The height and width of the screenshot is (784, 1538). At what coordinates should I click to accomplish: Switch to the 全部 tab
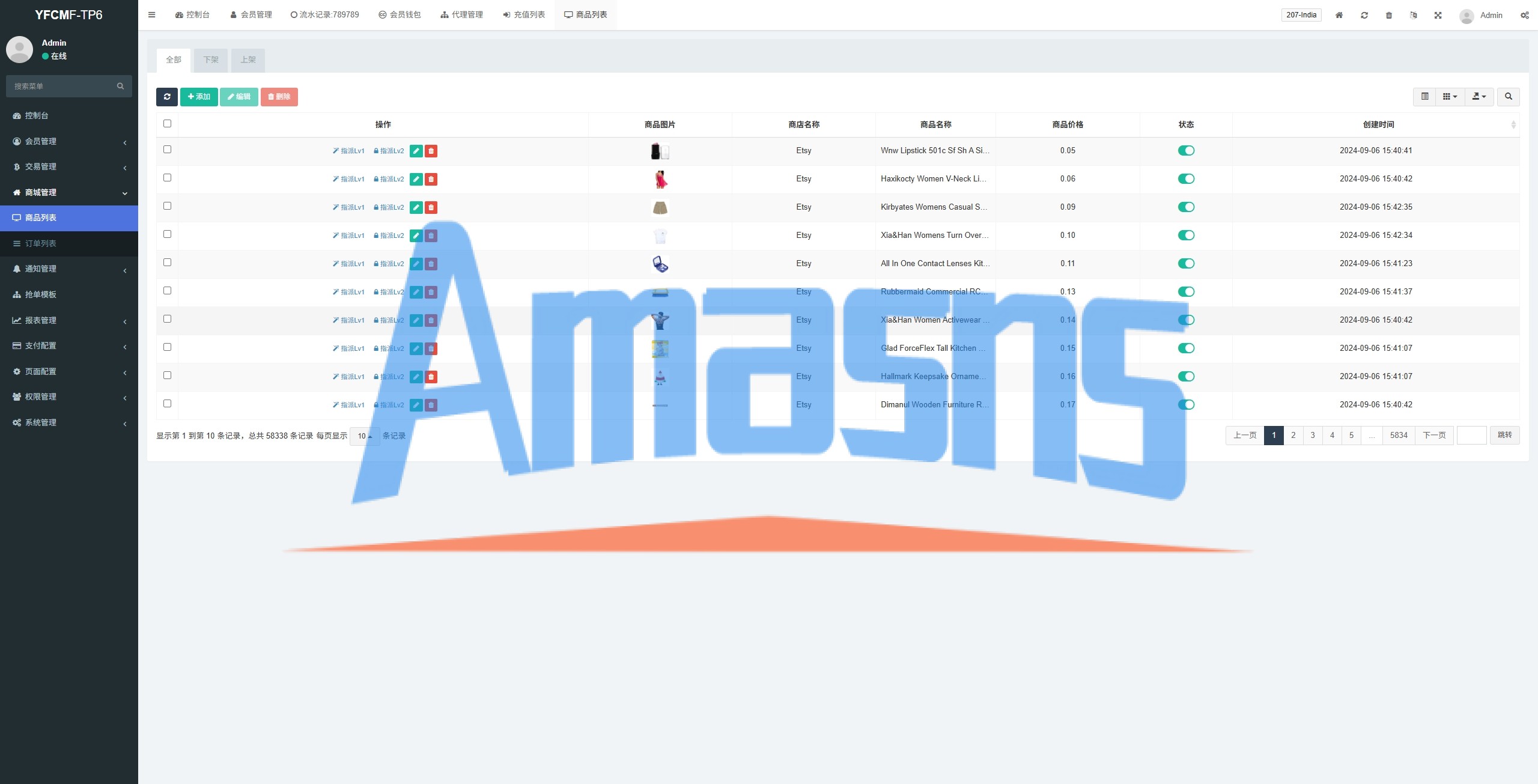[x=174, y=60]
